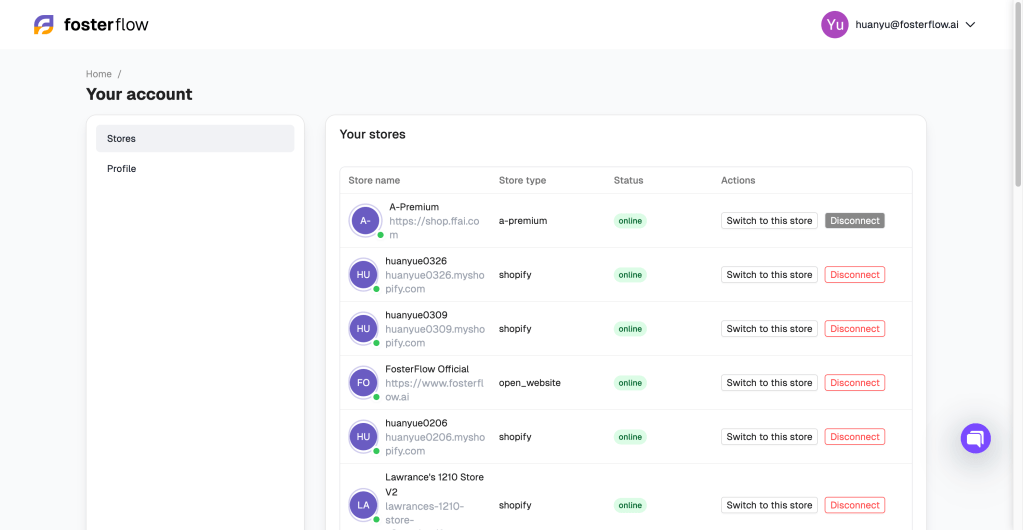The image size is (1023, 530).
Task: Disconnect the huanyue0206 store
Action: [x=855, y=437]
